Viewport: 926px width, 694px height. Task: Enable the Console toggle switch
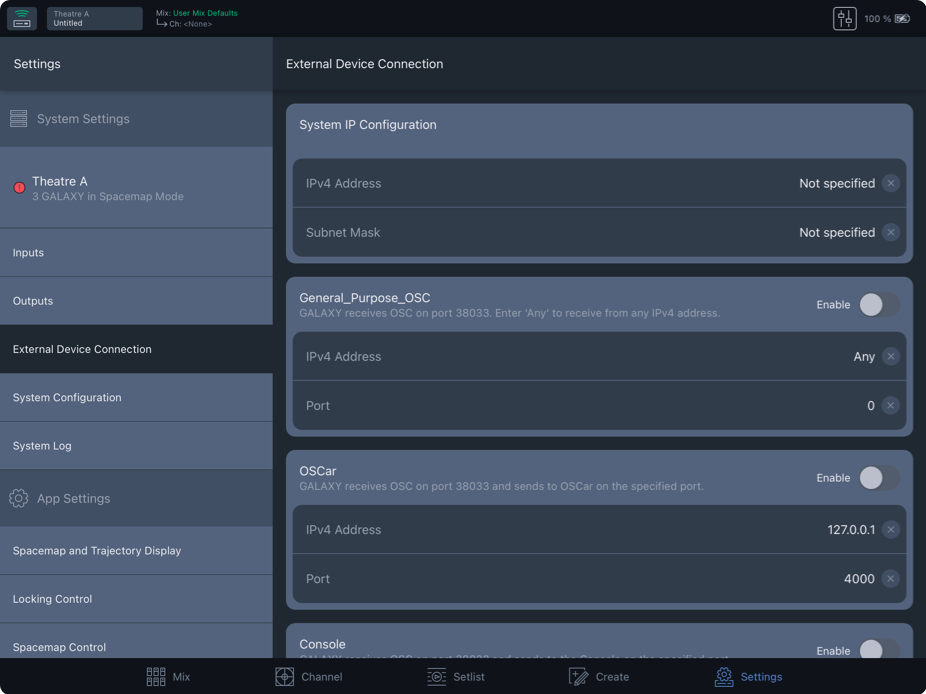[879, 650]
